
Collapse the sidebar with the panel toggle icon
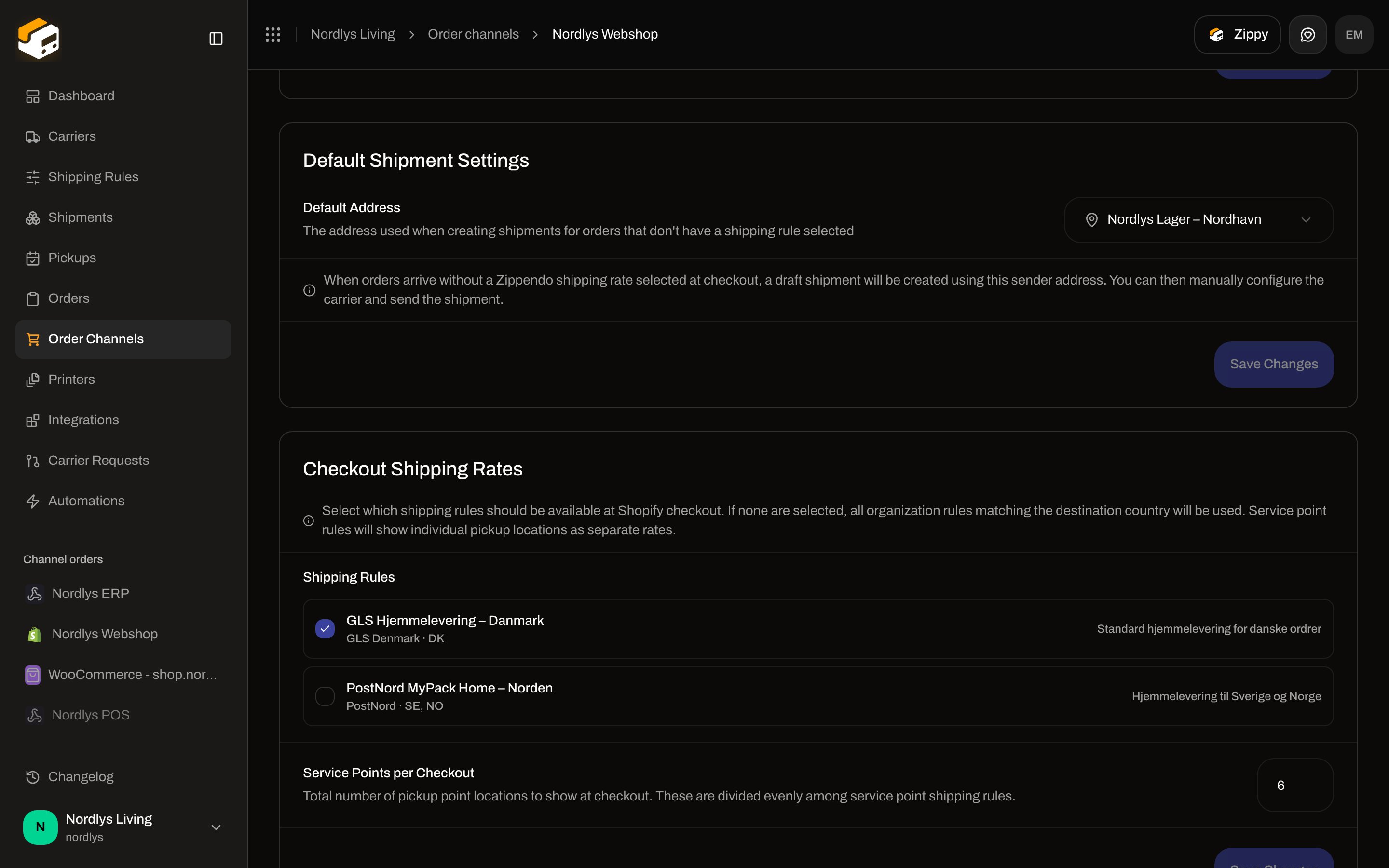(x=216, y=39)
